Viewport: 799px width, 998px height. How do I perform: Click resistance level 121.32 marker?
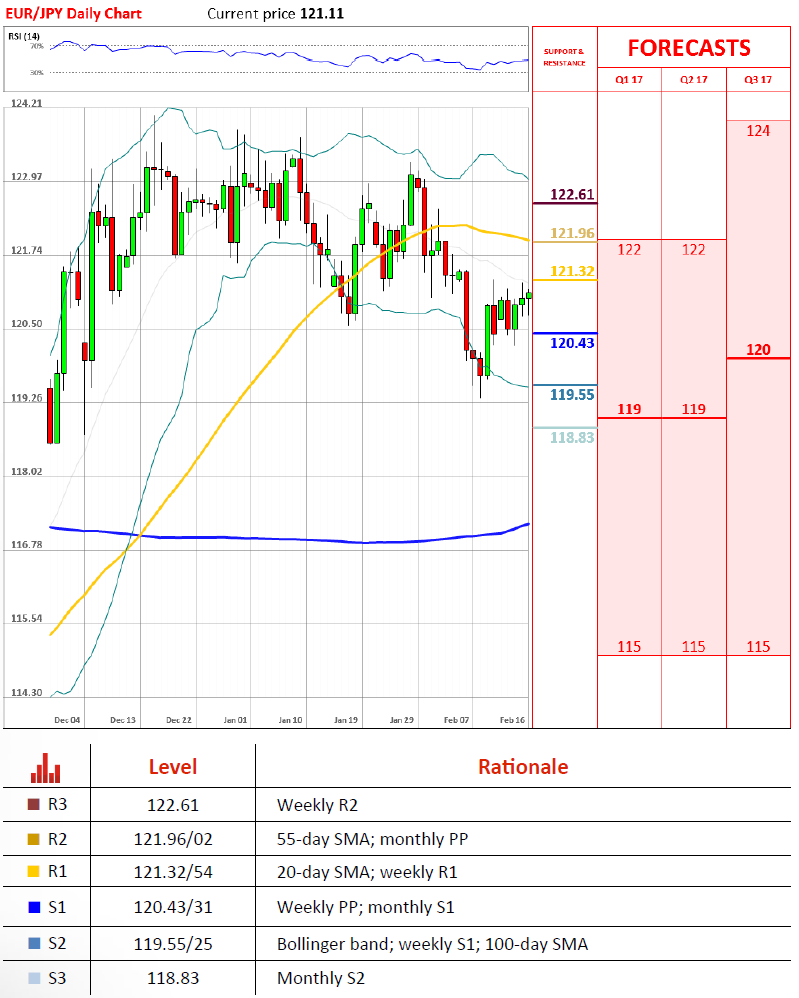click(x=572, y=271)
